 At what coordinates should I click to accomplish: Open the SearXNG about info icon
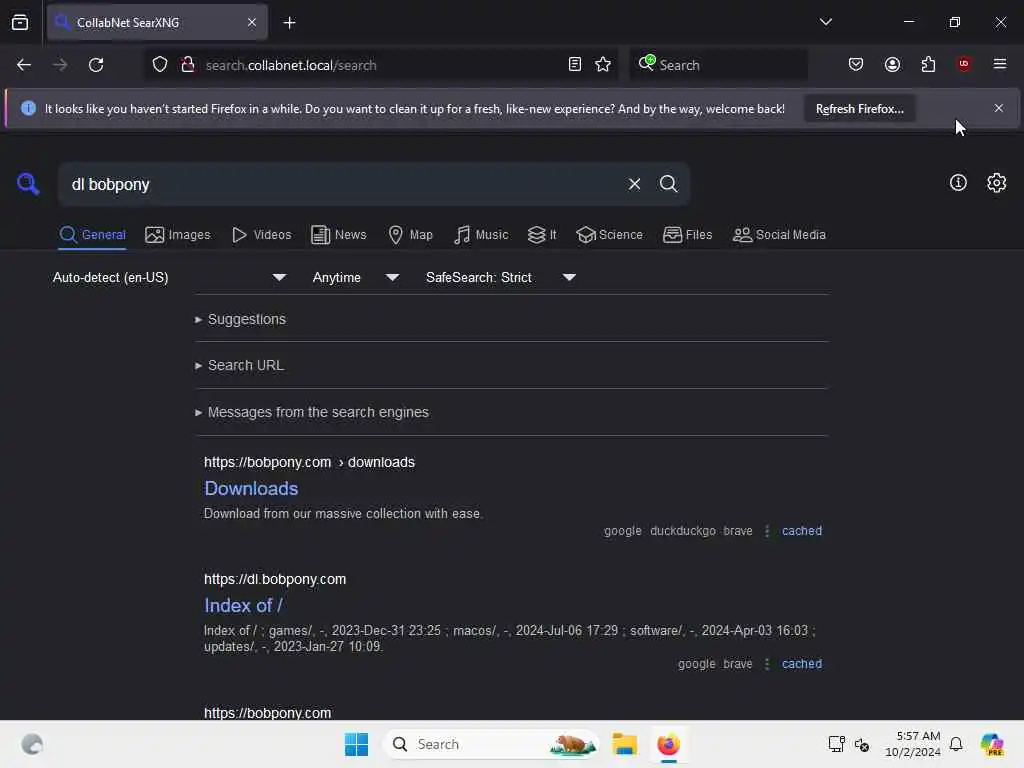click(x=958, y=183)
